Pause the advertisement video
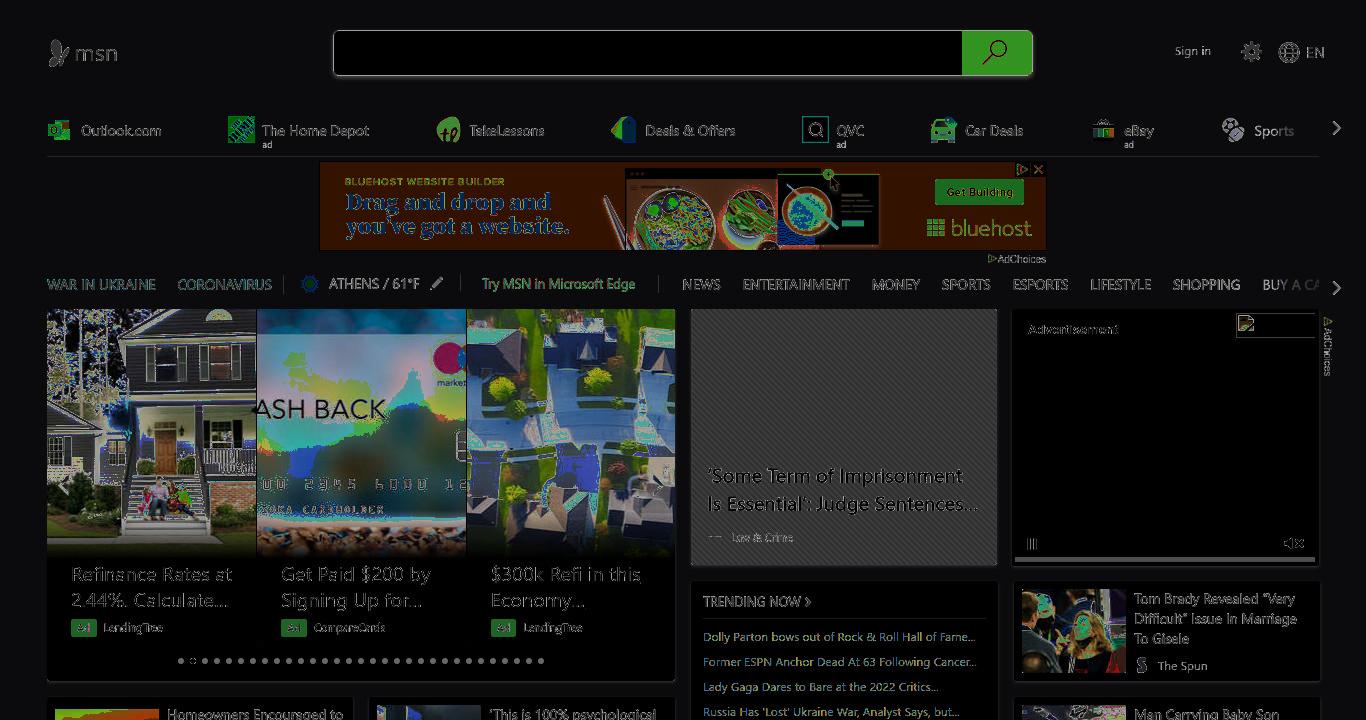 (1032, 544)
